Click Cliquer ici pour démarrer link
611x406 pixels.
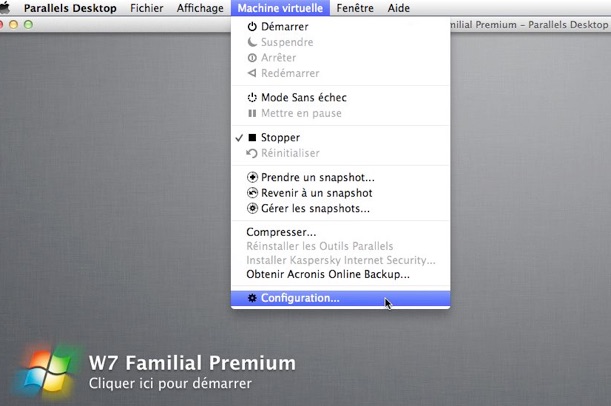point(170,383)
